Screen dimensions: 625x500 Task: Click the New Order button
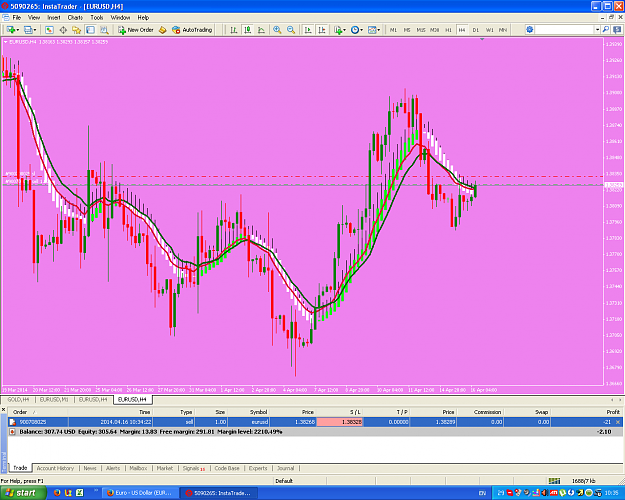pos(136,30)
